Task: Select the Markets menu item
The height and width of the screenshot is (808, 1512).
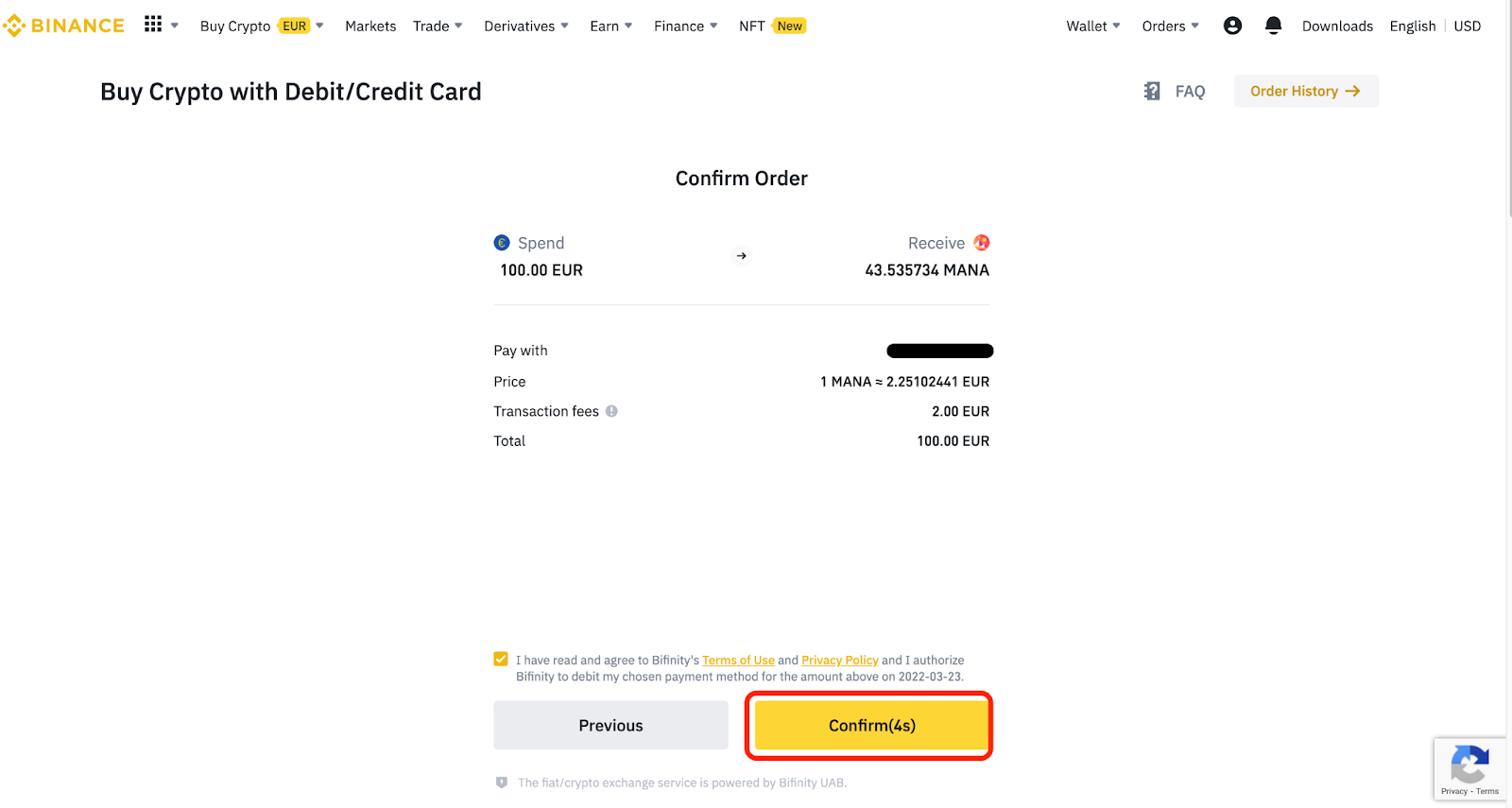Action: (x=370, y=26)
